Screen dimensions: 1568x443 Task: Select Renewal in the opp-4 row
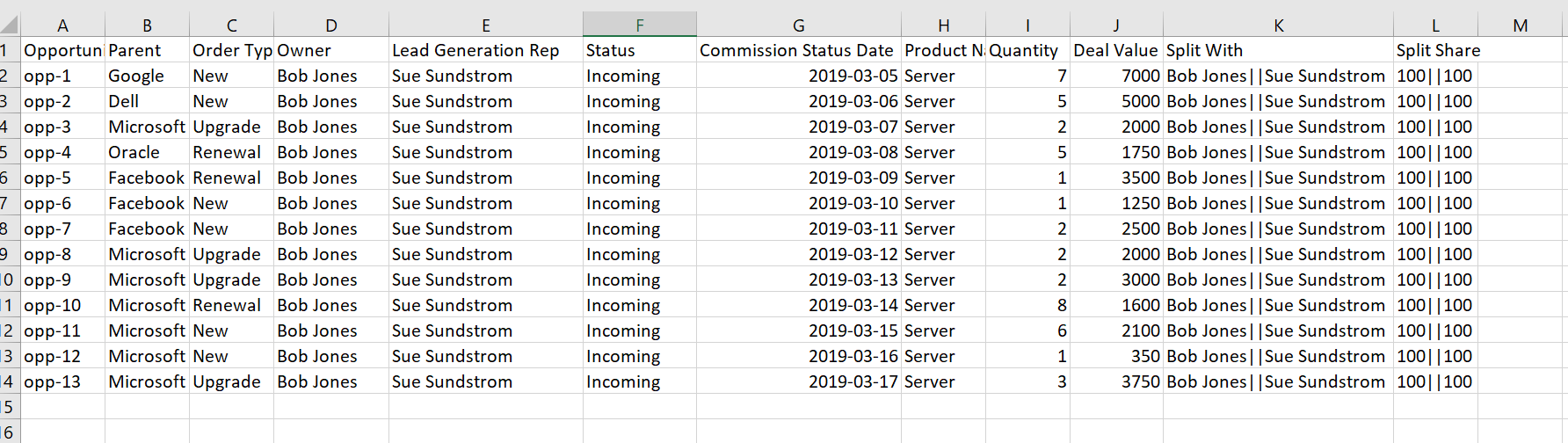(231, 152)
